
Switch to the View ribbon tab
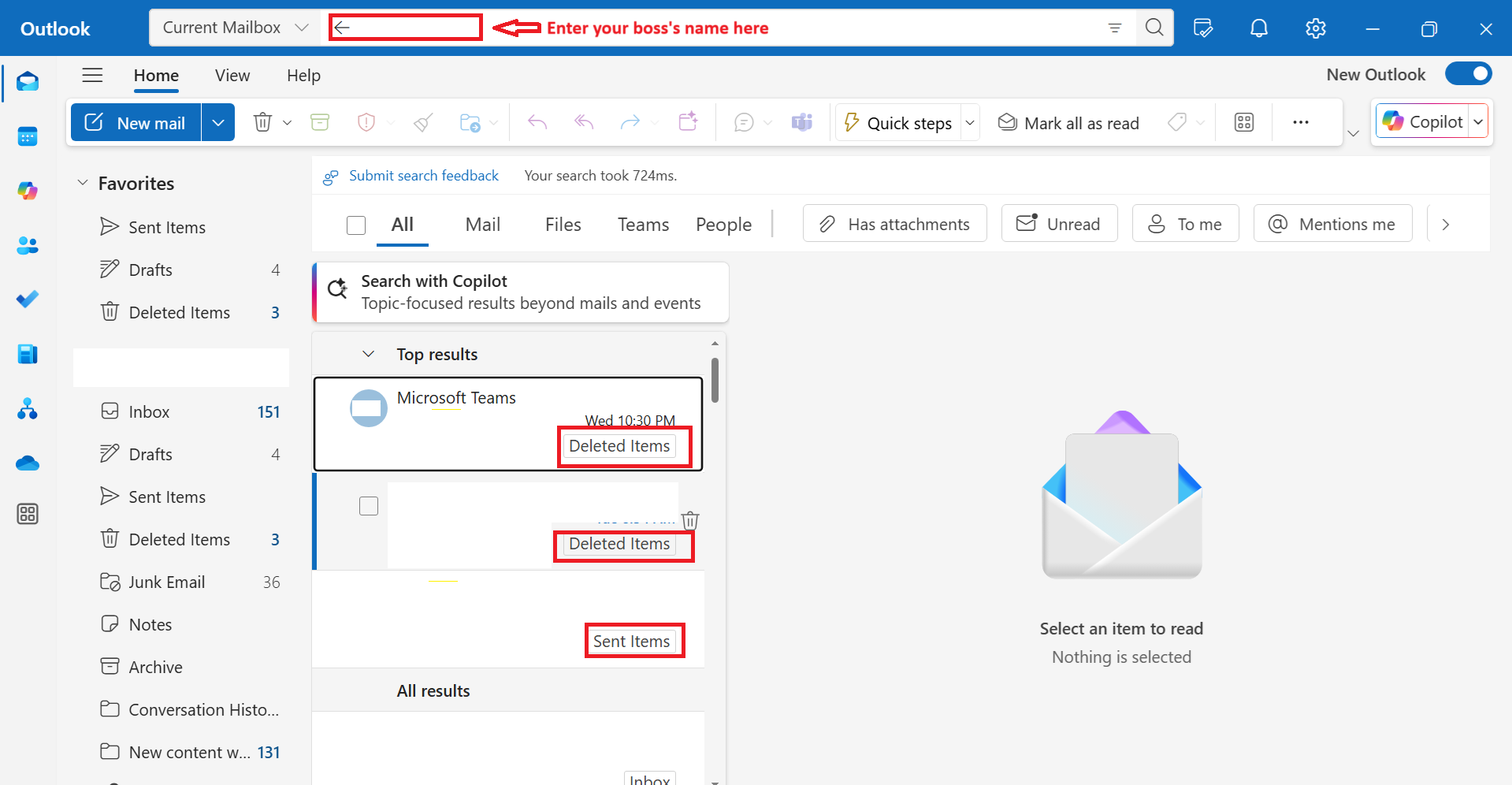coord(232,76)
